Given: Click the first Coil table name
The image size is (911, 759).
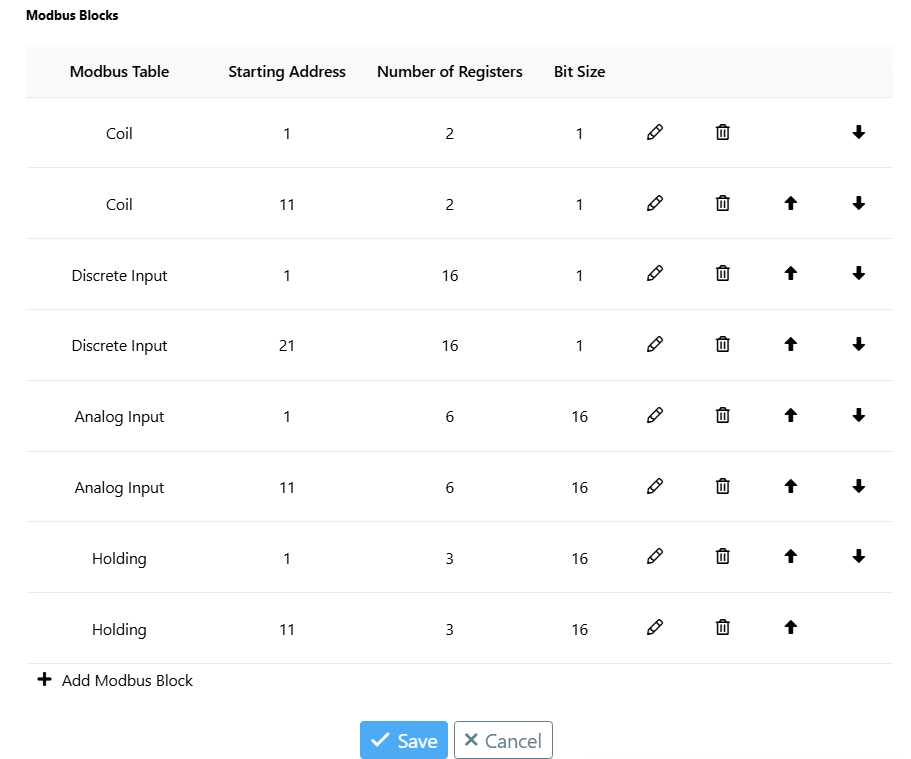Looking at the screenshot, I should (119, 134).
